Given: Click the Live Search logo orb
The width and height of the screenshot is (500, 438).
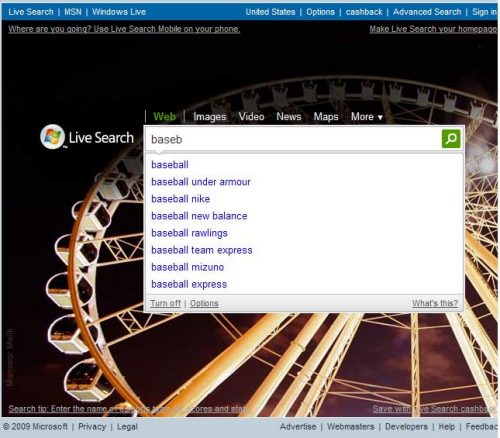Looking at the screenshot, I should click(x=52, y=136).
